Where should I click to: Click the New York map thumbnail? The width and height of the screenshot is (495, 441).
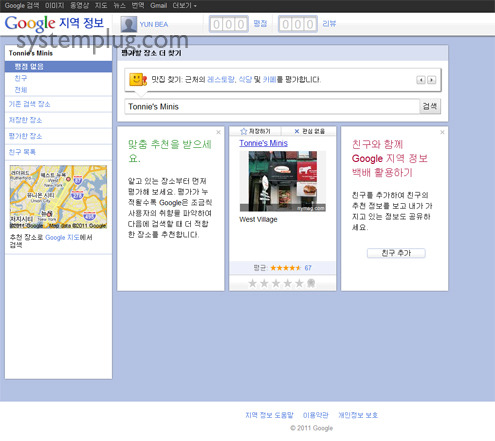tap(58, 197)
